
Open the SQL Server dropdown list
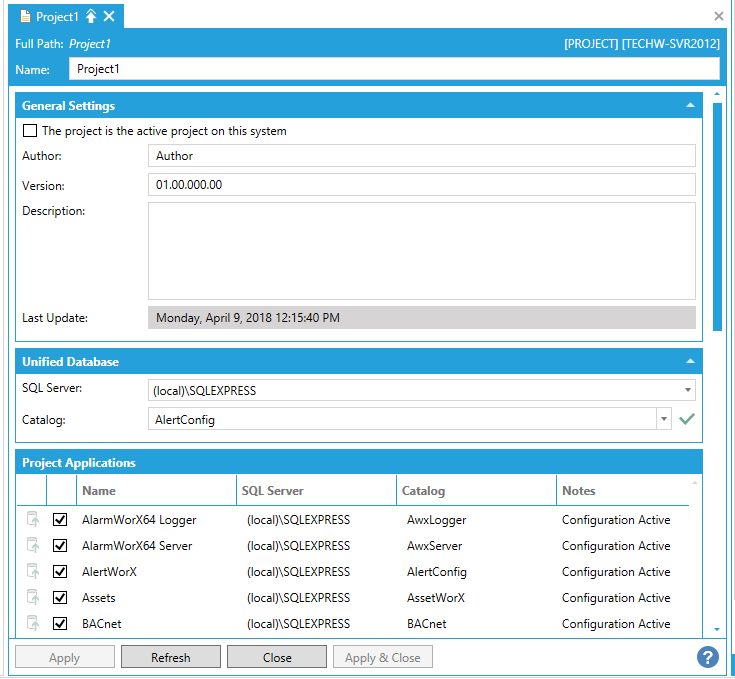[688, 391]
